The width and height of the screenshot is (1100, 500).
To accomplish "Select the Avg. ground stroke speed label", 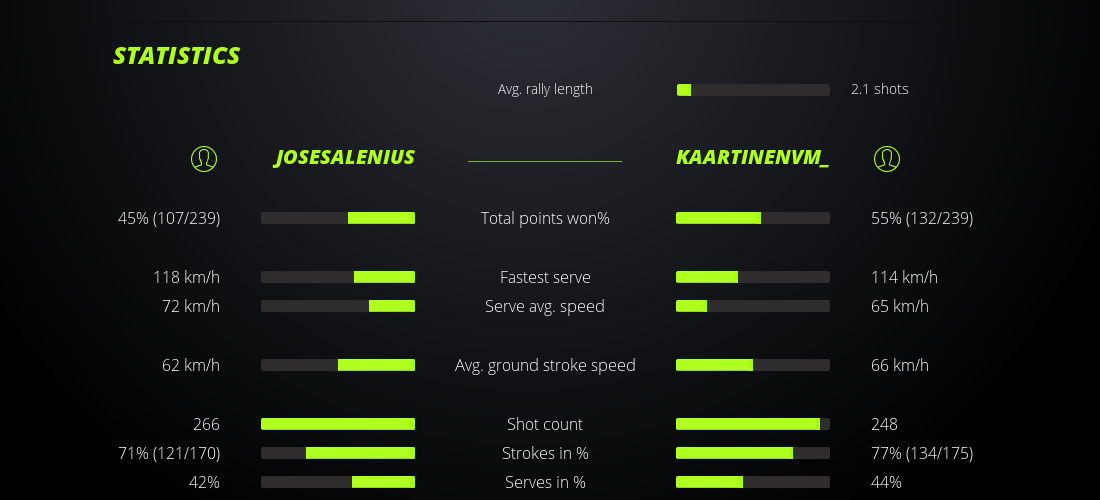I will (545, 365).
